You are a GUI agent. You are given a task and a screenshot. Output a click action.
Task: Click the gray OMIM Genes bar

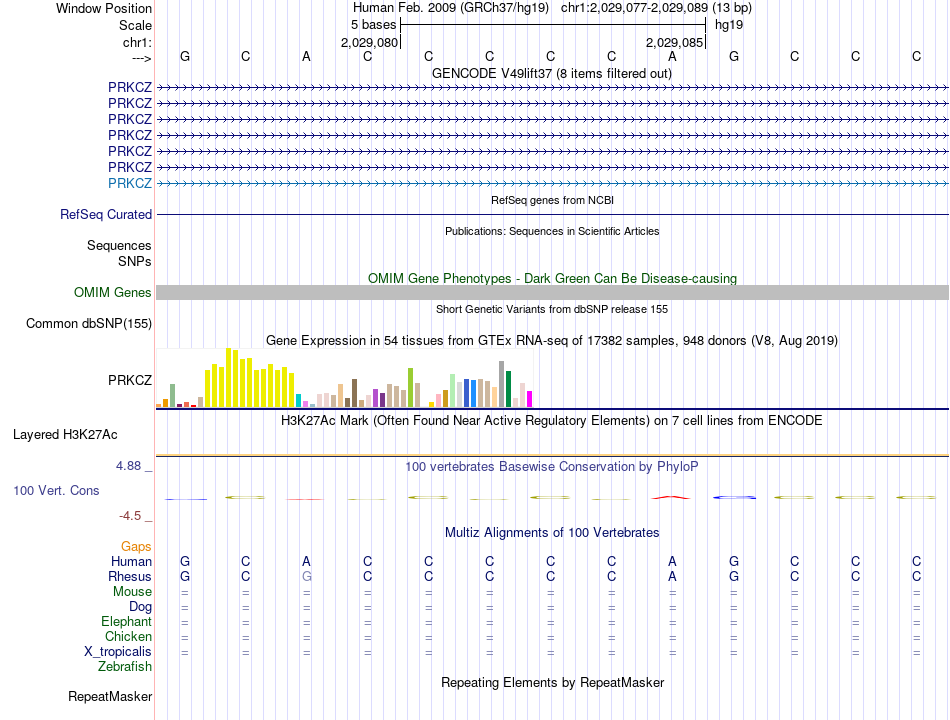pos(552,293)
